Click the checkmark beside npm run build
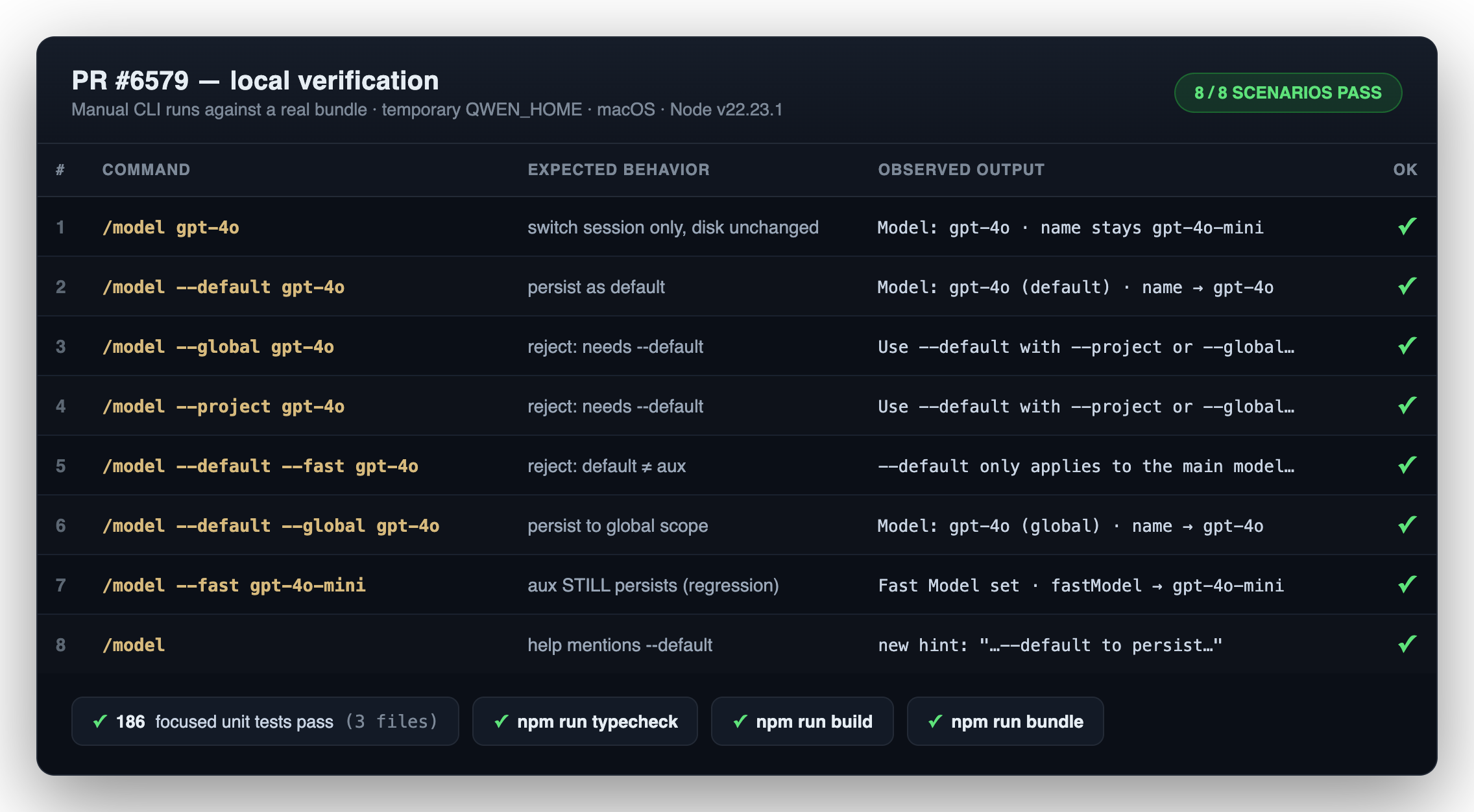Image resolution: width=1474 pixels, height=812 pixels. (x=740, y=721)
